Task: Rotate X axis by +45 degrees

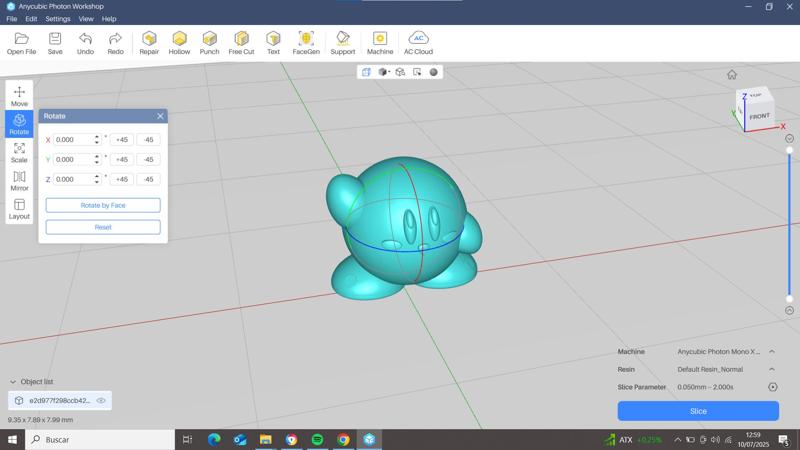Action: (x=121, y=139)
